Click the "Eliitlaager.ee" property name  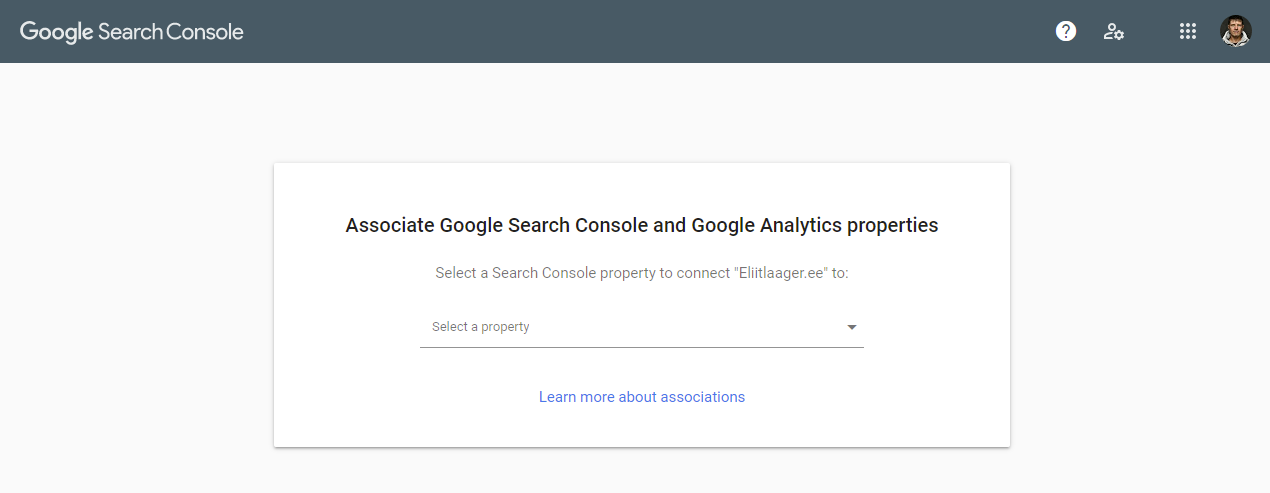tap(781, 273)
